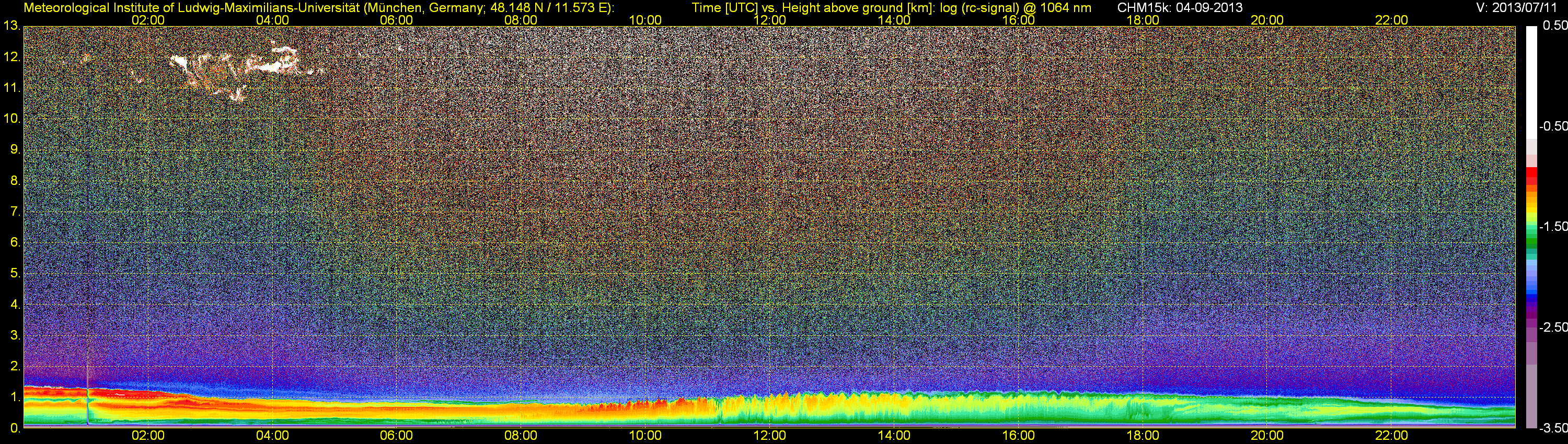
Task: Select the 13 km height axis label
Action: [11, 26]
